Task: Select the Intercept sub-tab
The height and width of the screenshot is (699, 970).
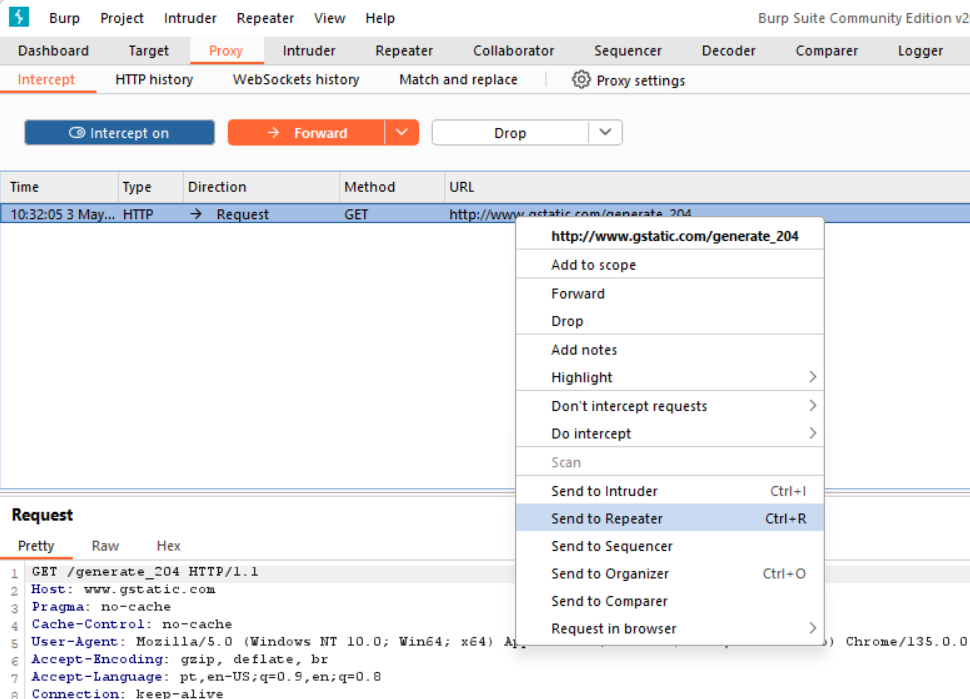Action: (x=46, y=79)
